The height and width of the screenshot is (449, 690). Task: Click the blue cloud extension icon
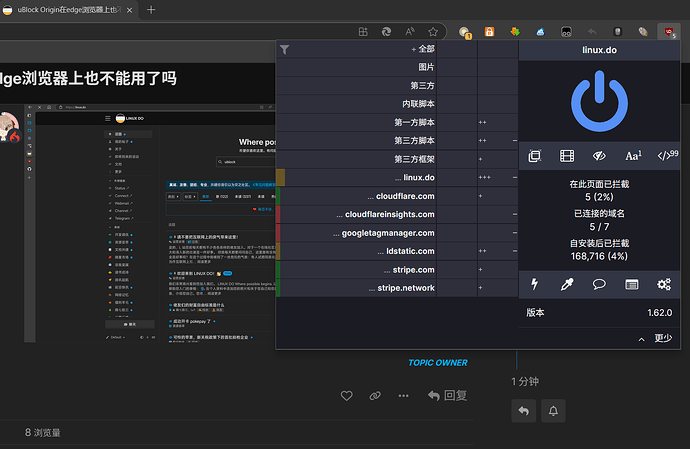click(540, 32)
